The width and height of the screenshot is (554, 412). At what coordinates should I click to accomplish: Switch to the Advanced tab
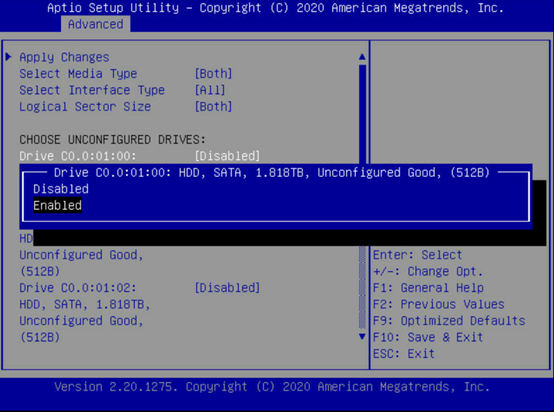[x=95, y=24]
